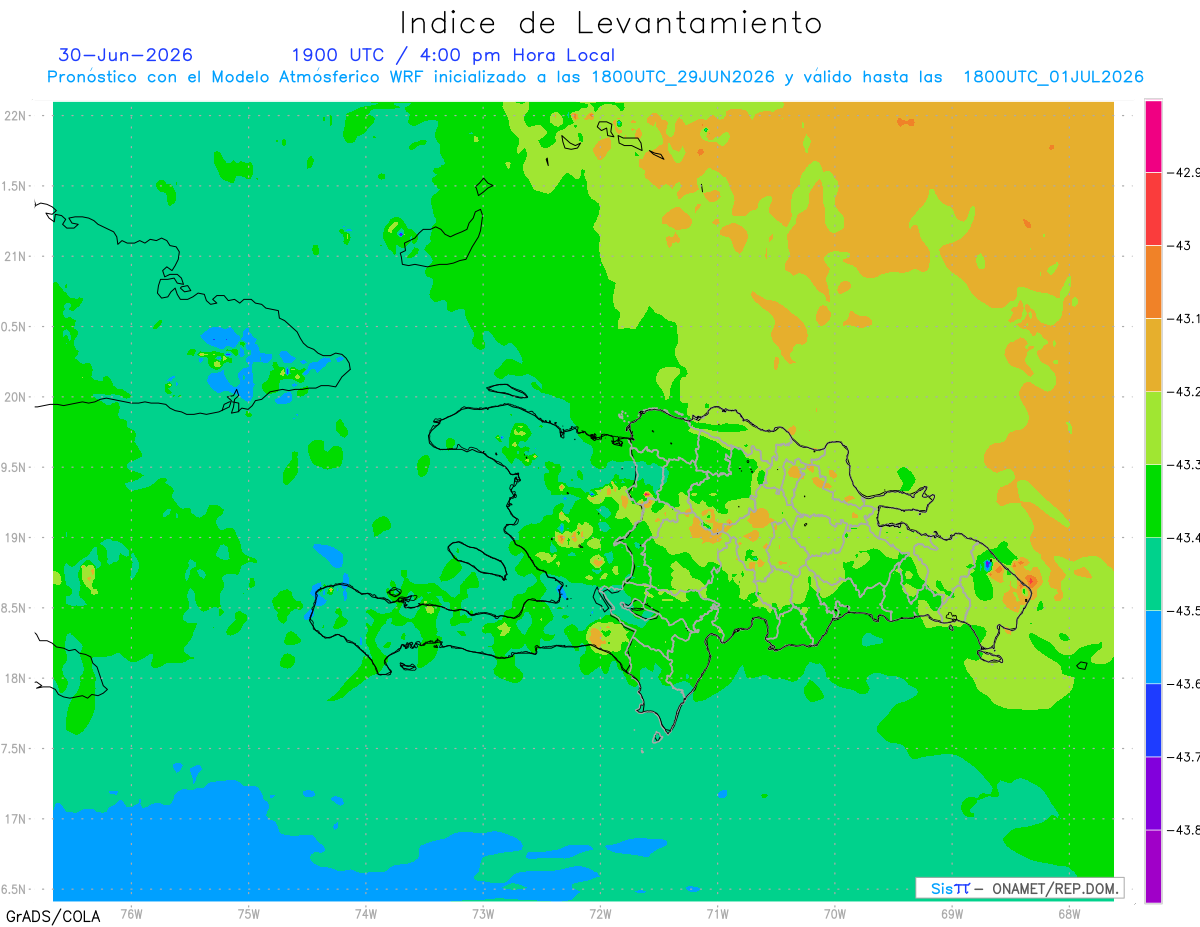Viewport: 1200px width, 927px height.
Task: Click the gold legend band below -43.1
Action: point(1153,355)
